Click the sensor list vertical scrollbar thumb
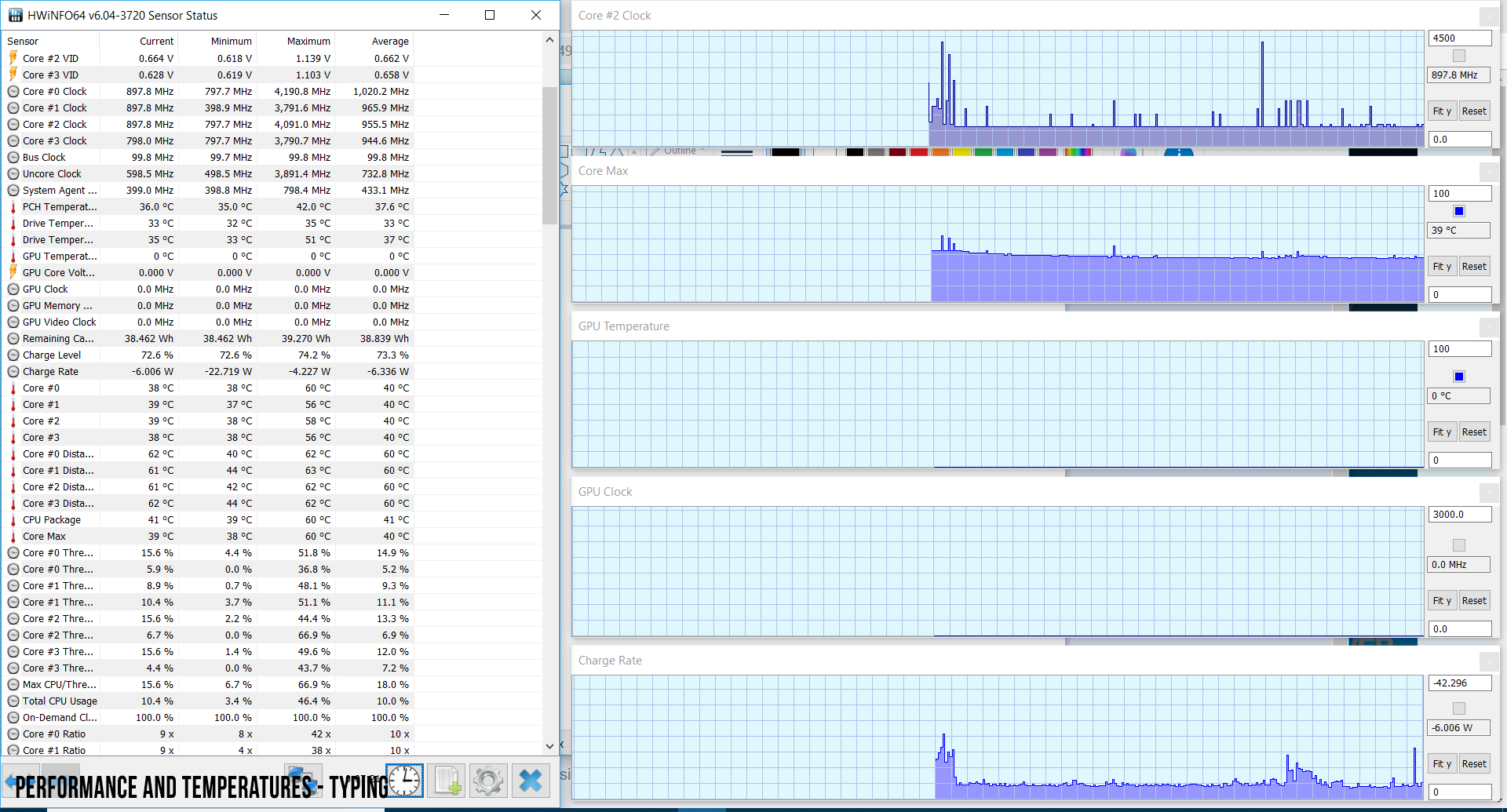This screenshot has width=1507, height=812. pyautogui.click(x=549, y=155)
